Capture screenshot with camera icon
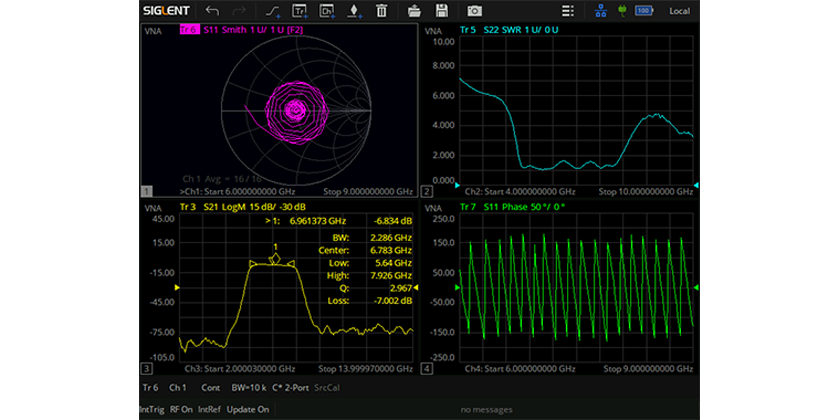The image size is (840, 420). click(x=474, y=11)
